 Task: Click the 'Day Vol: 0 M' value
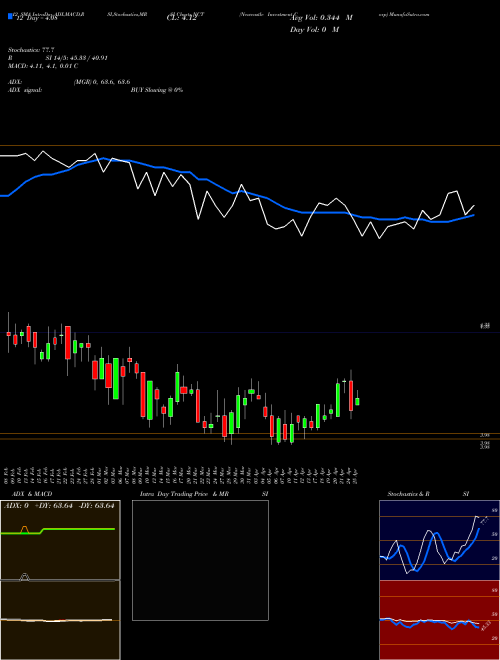(314, 30)
